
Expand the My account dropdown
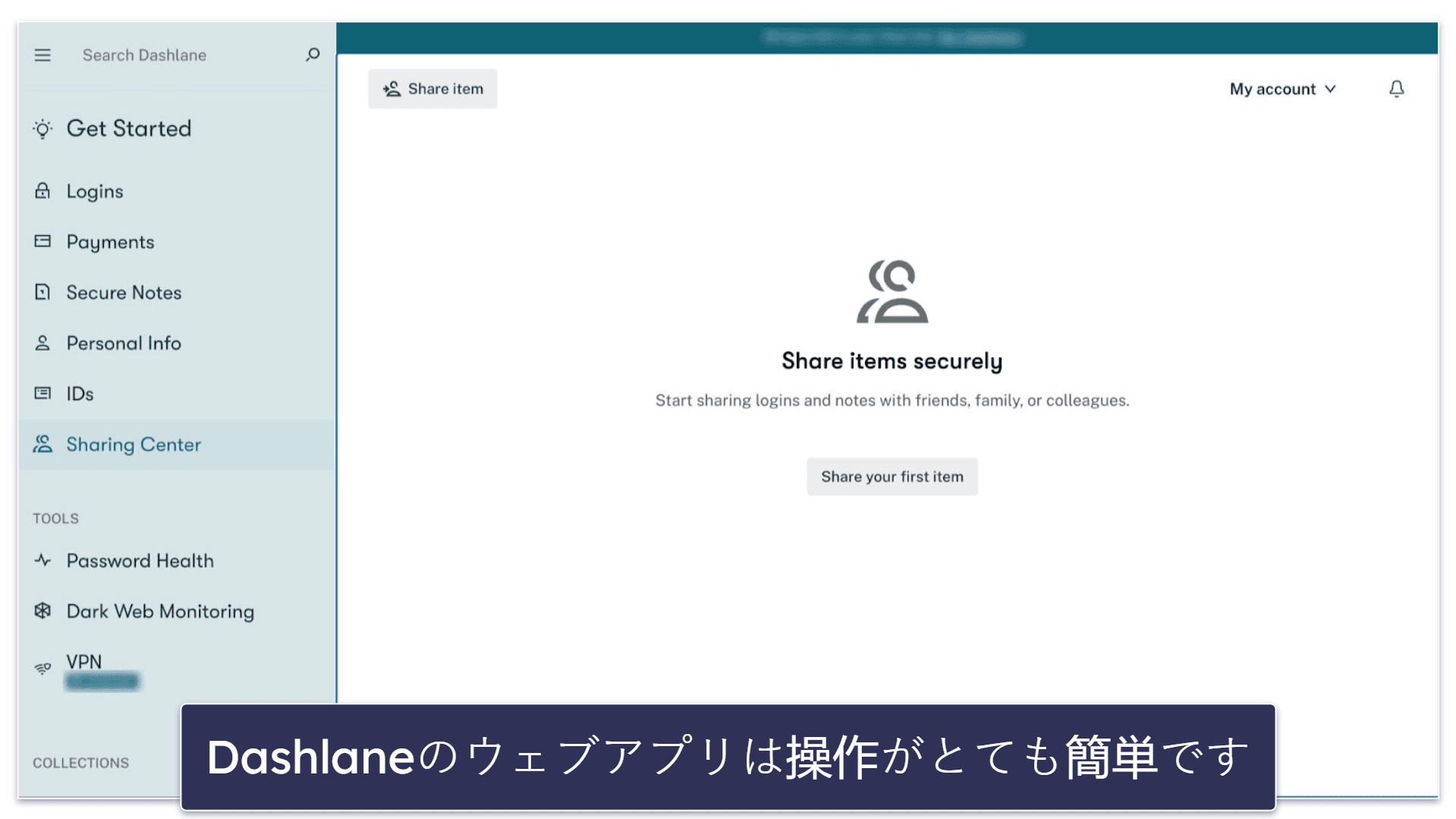pos(1282,89)
